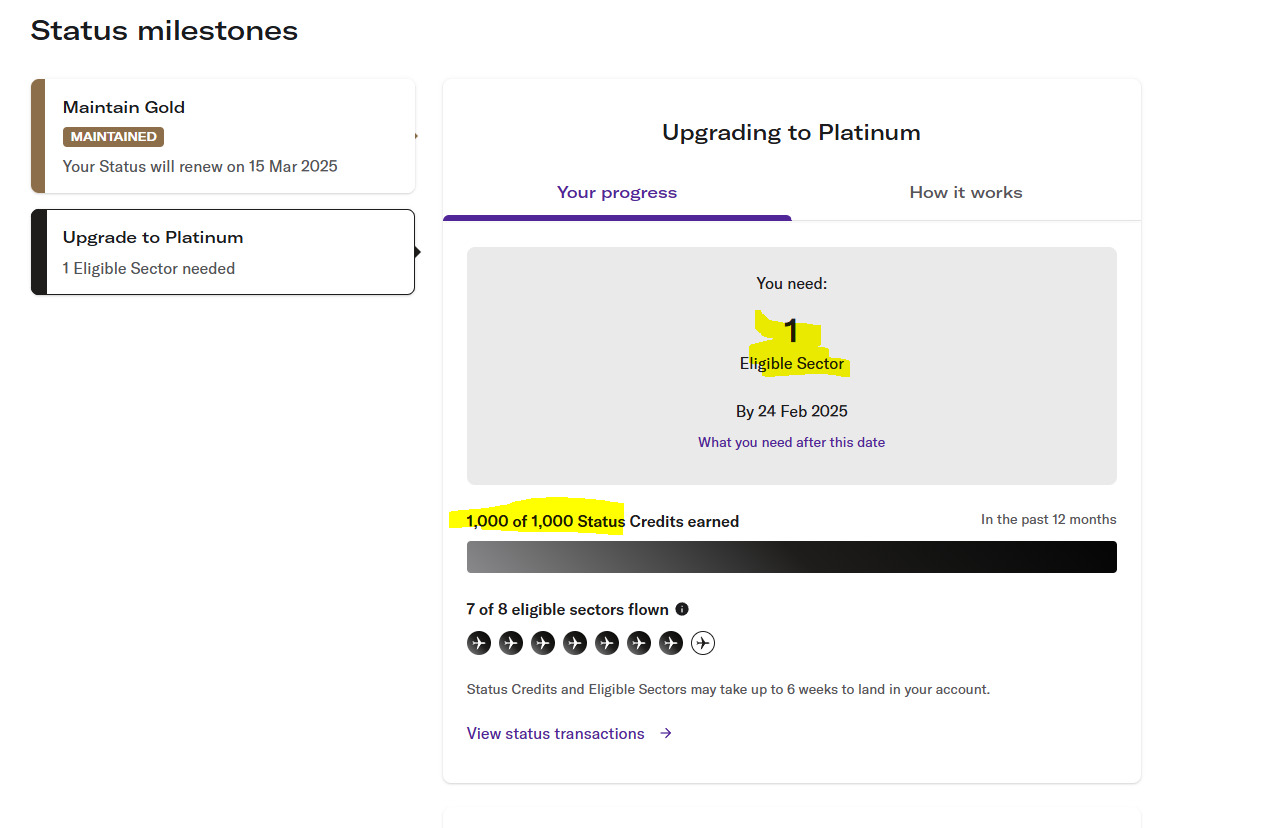Click the Status milestones heading
1262x828 pixels.
(x=164, y=31)
